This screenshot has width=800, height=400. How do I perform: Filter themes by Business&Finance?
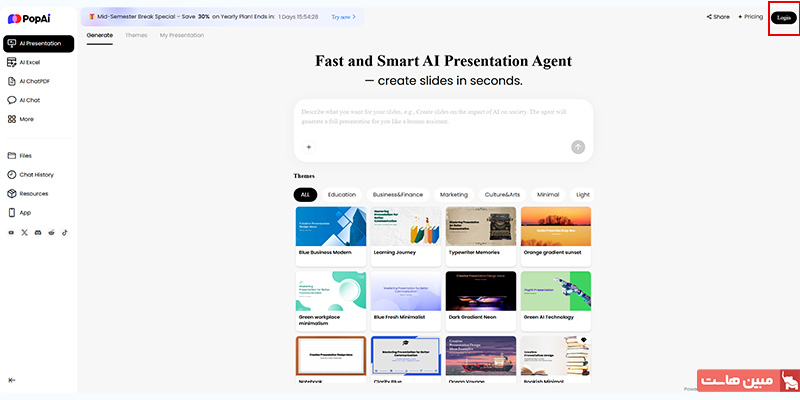[x=398, y=195]
